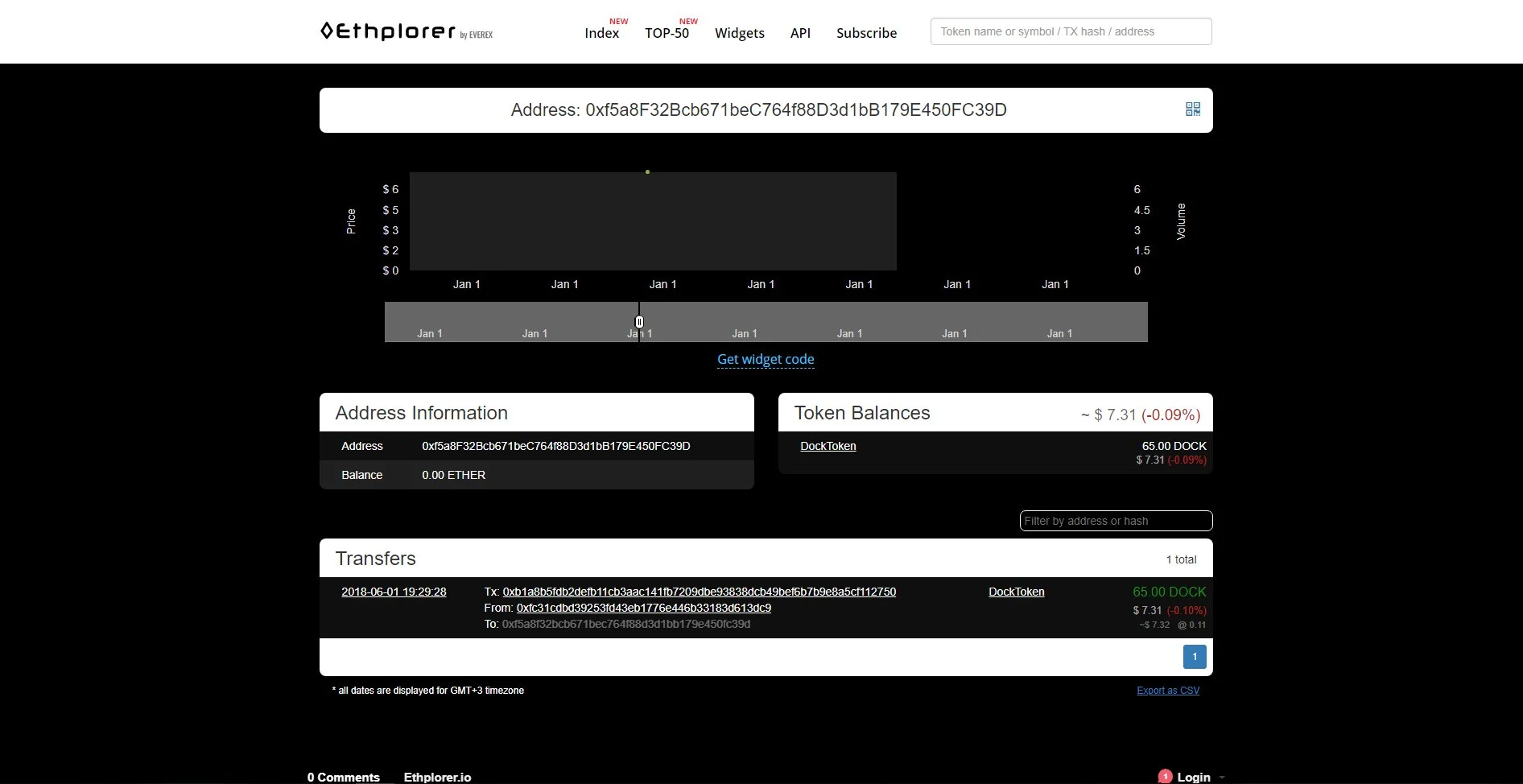Click the 0.00 ETHER balance value
The image size is (1523, 784).
click(453, 475)
